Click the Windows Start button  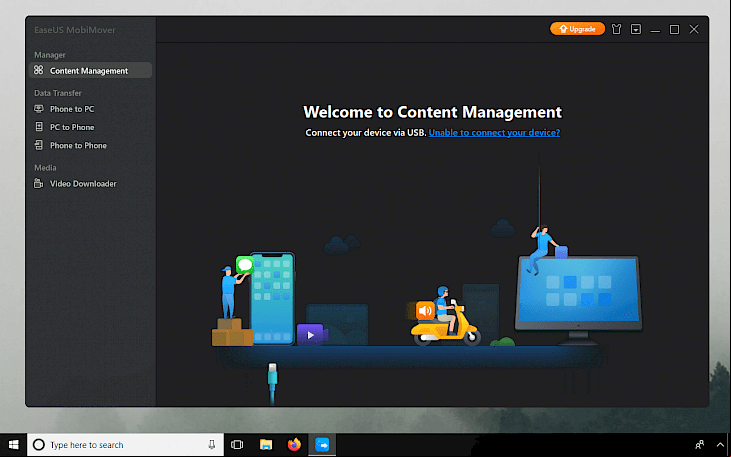tap(14, 445)
